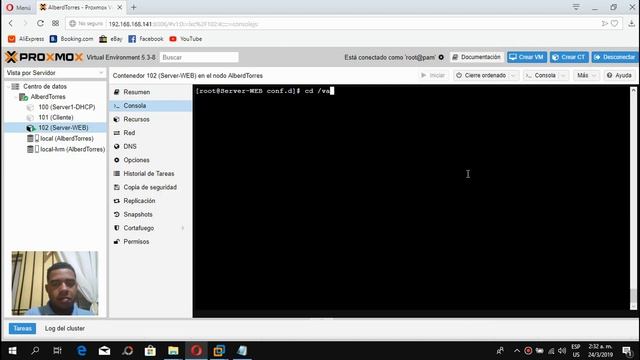Open a new browser tab

pos(133,7)
